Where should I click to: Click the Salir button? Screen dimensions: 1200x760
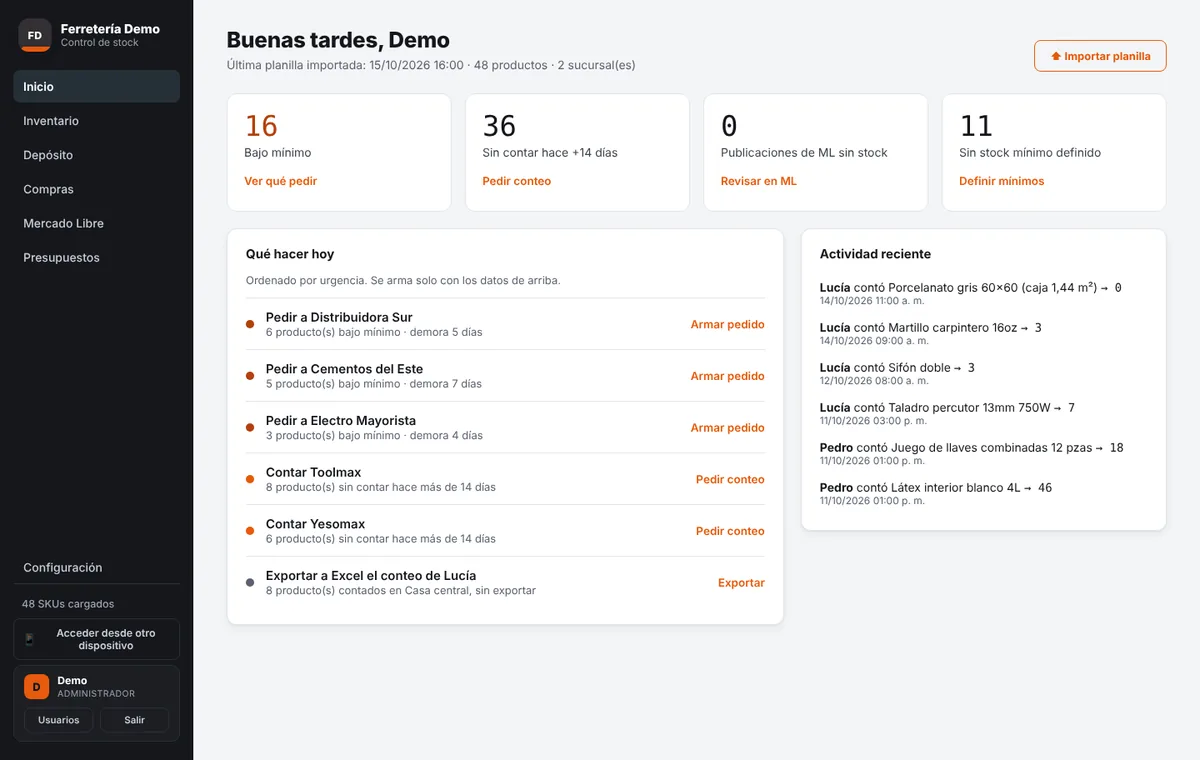coord(134,720)
